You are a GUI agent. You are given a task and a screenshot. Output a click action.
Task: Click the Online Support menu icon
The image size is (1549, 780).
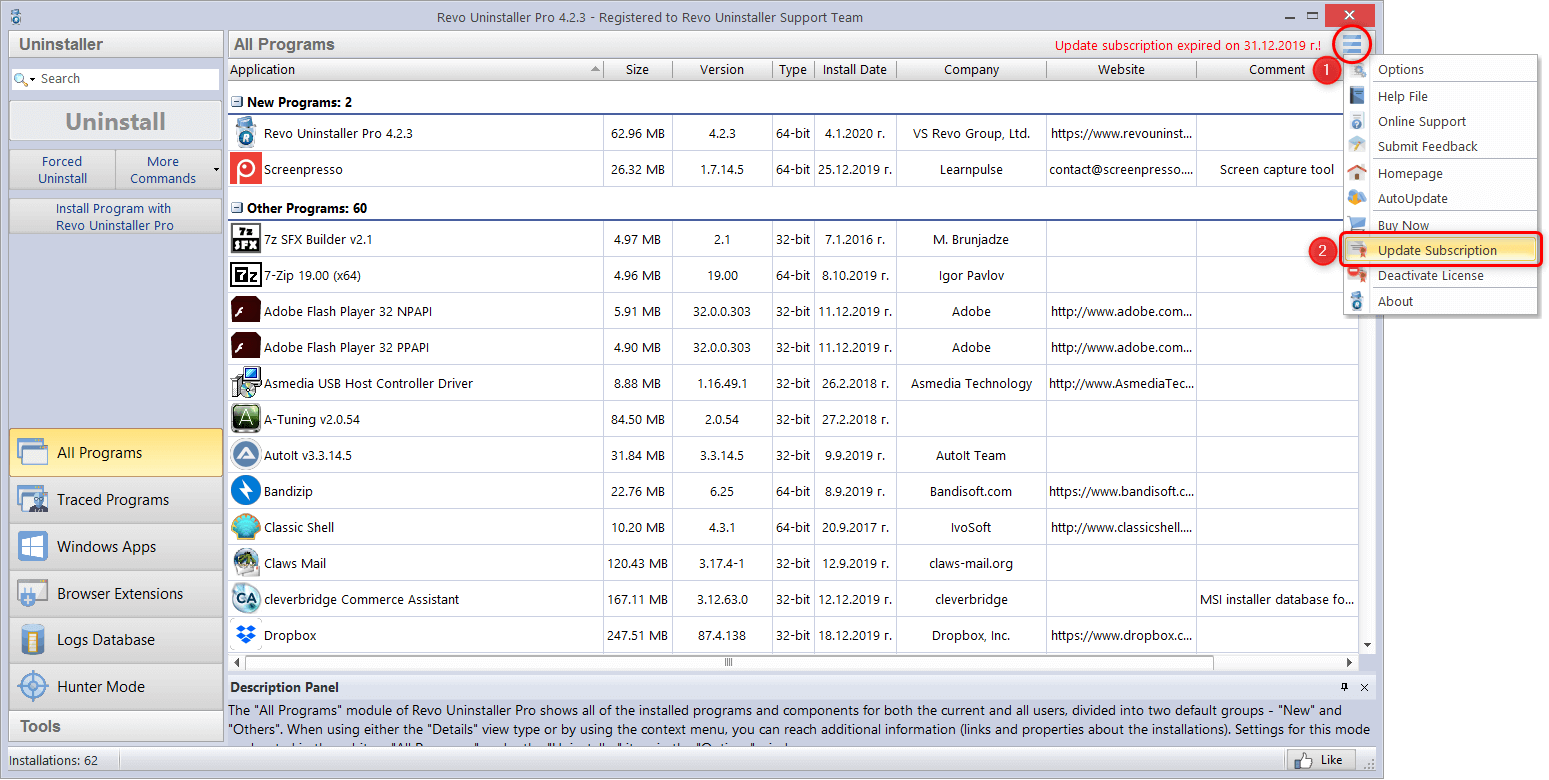1357,121
